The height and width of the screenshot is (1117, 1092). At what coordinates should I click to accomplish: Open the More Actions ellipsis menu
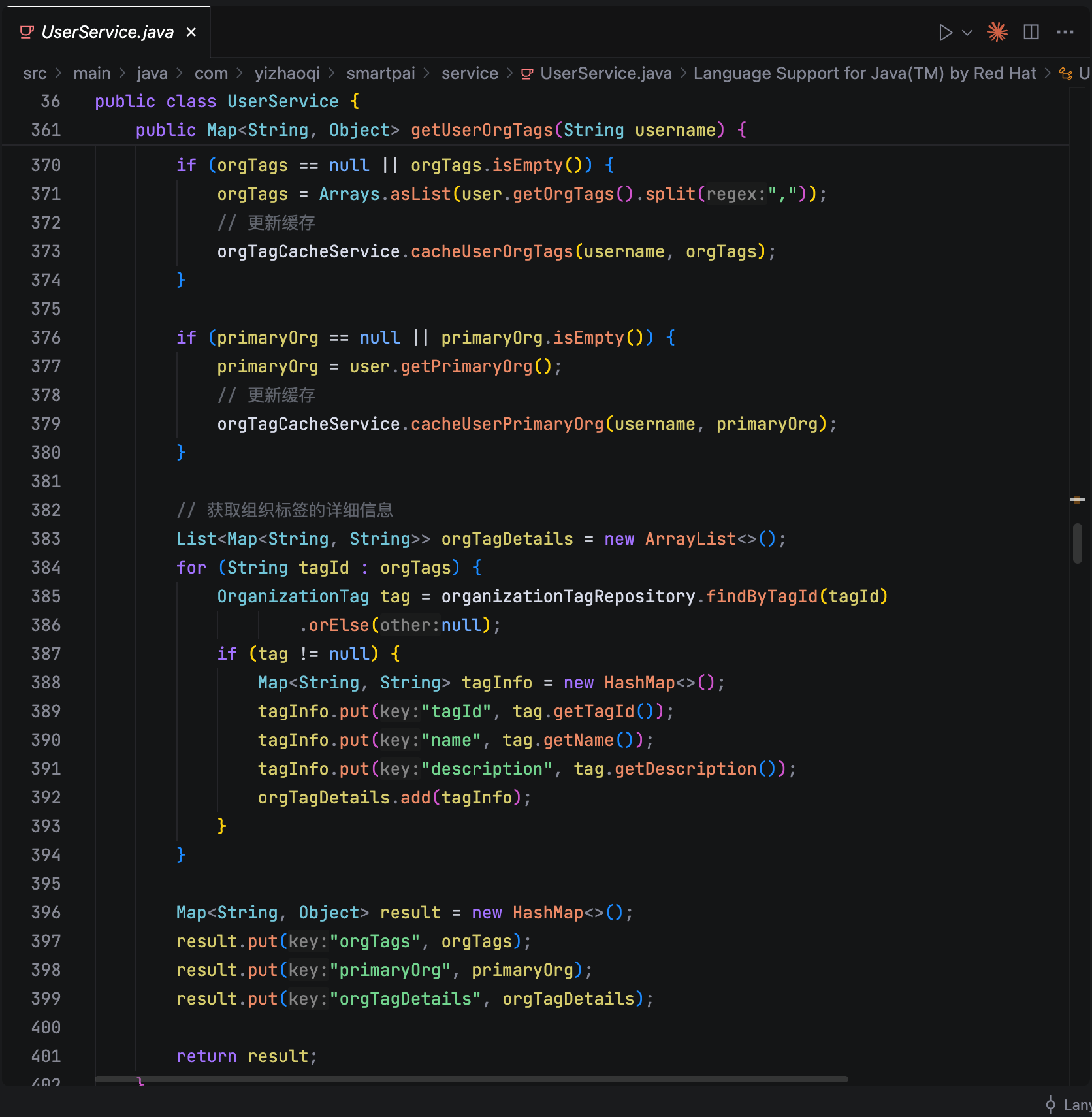1065,32
